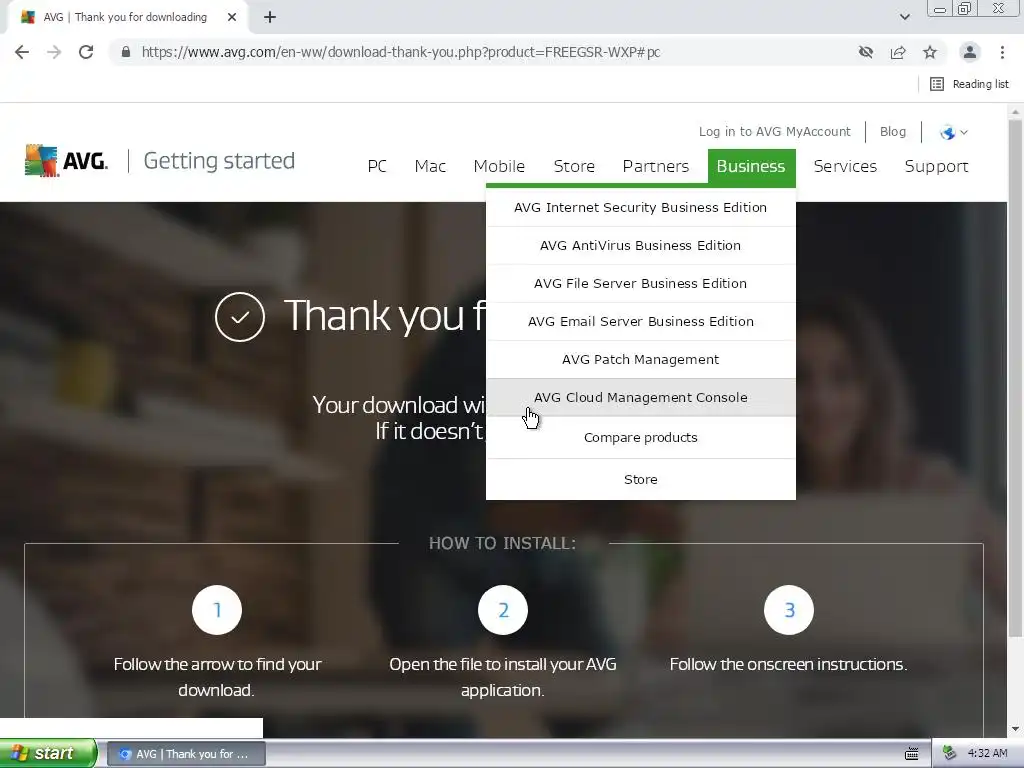Viewport: 1024px width, 768px height.
Task: Click the page vertical scrollbar
Action: pos(1015,377)
